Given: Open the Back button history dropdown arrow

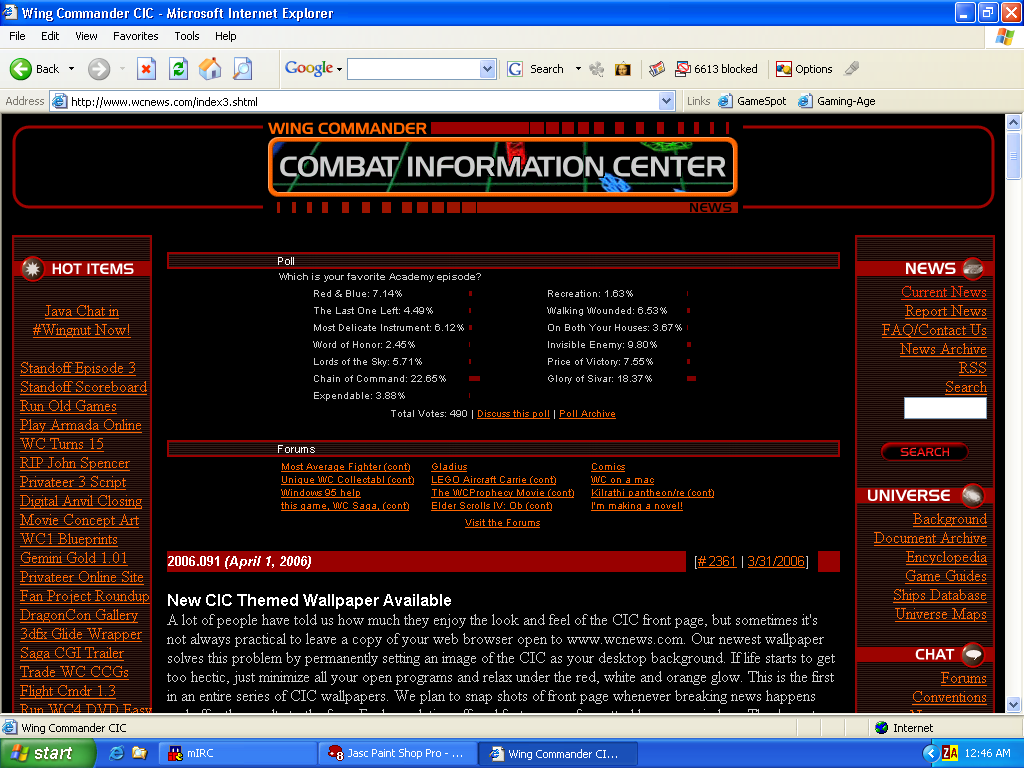Looking at the screenshot, I should 70,69.
